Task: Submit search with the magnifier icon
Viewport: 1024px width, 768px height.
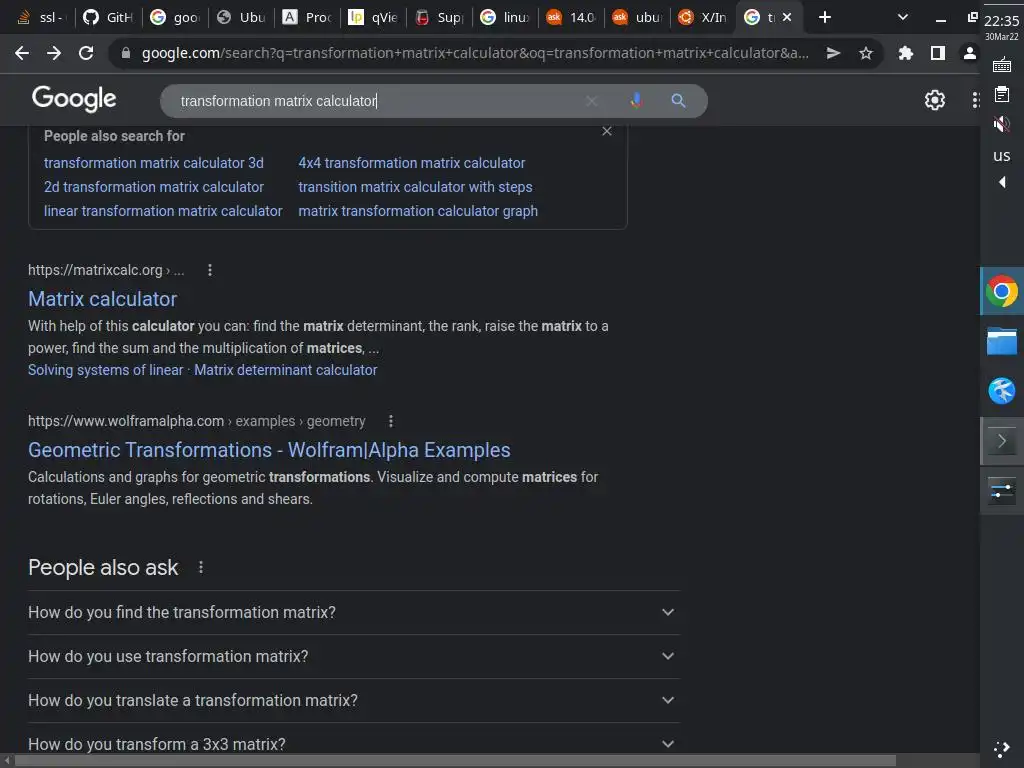Action: point(679,101)
